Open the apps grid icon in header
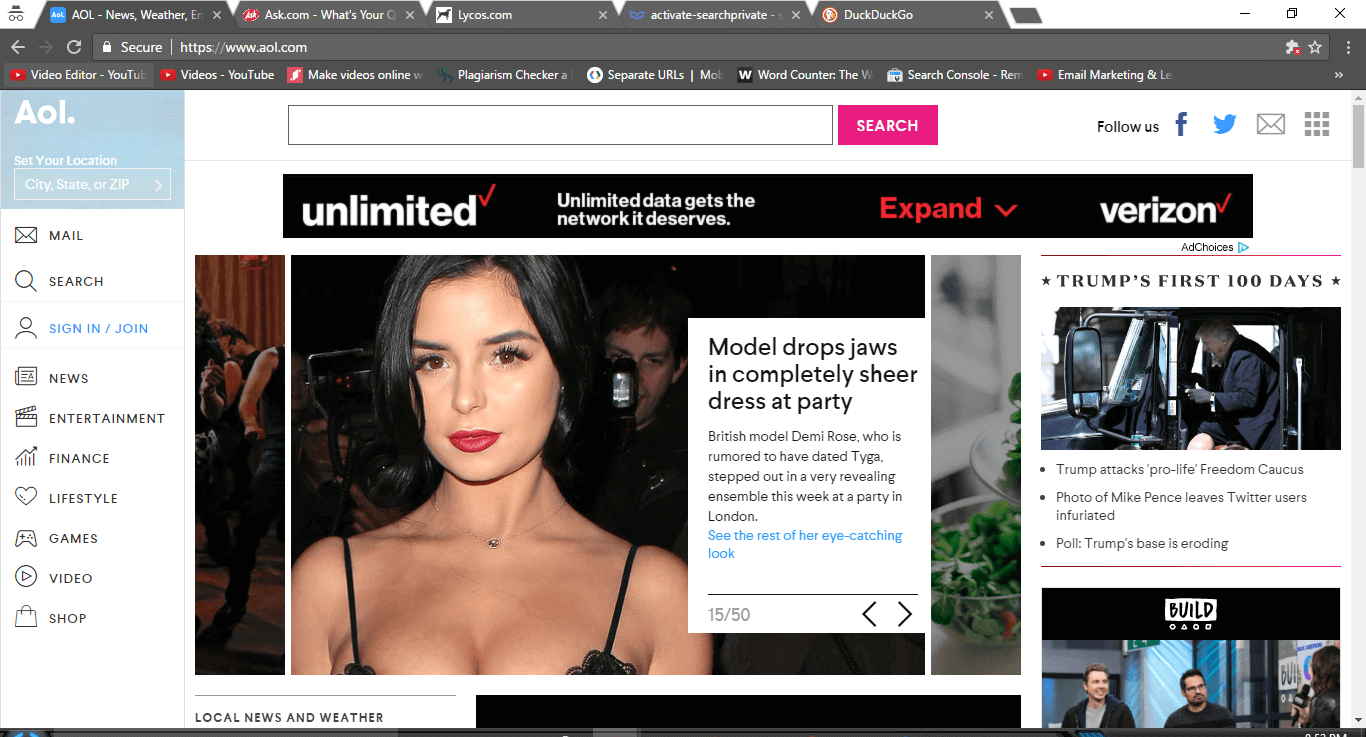This screenshot has width=1366, height=737. coord(1317,124)
